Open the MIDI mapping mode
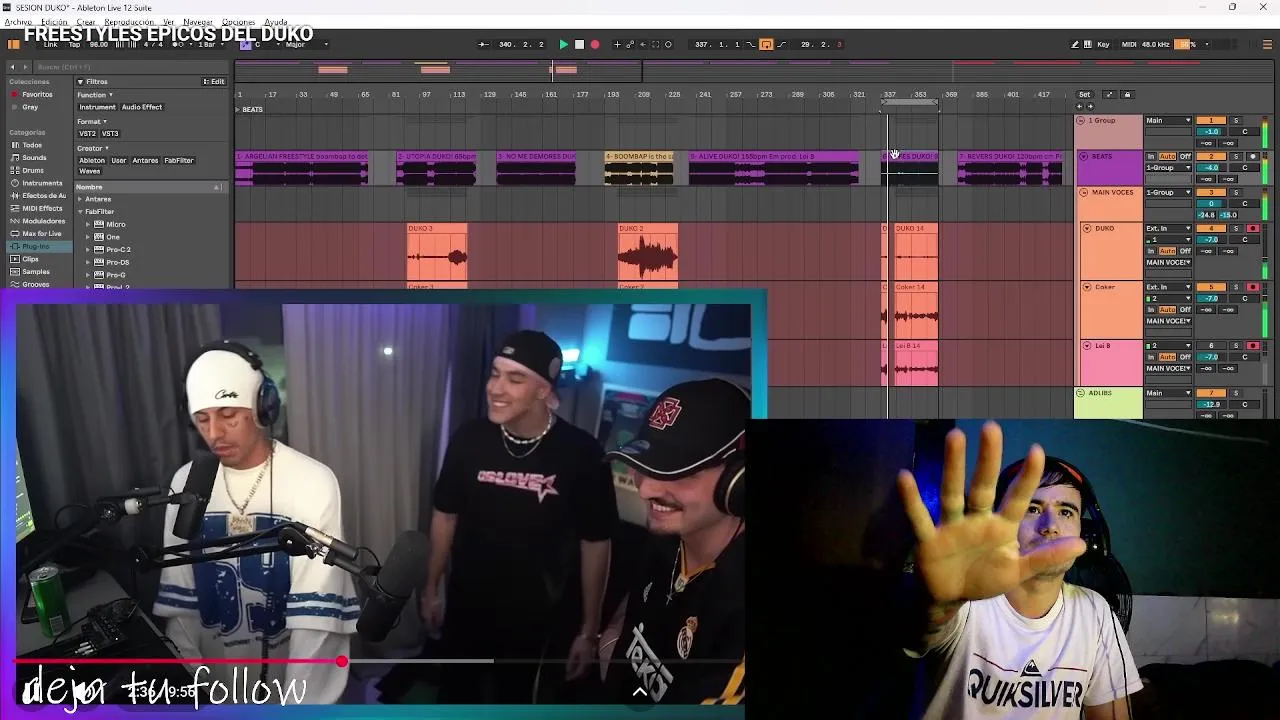The image size is (1280, 720). point(1129,44)
